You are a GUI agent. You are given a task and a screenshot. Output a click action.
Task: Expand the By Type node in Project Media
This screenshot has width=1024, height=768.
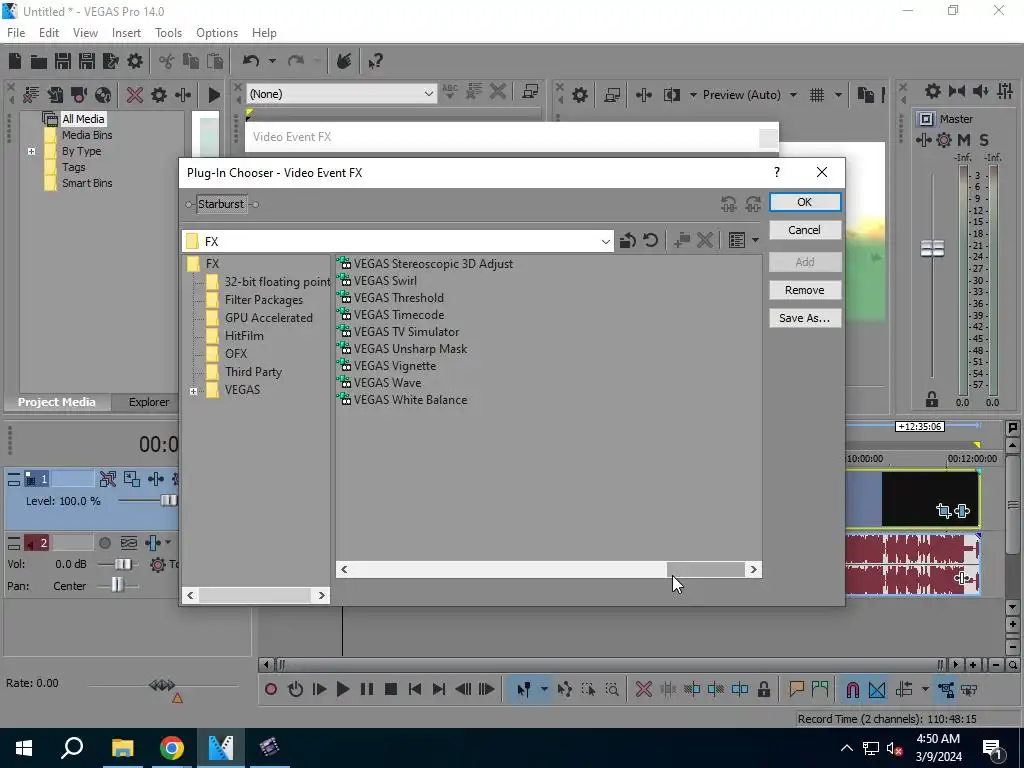point(31,151)
